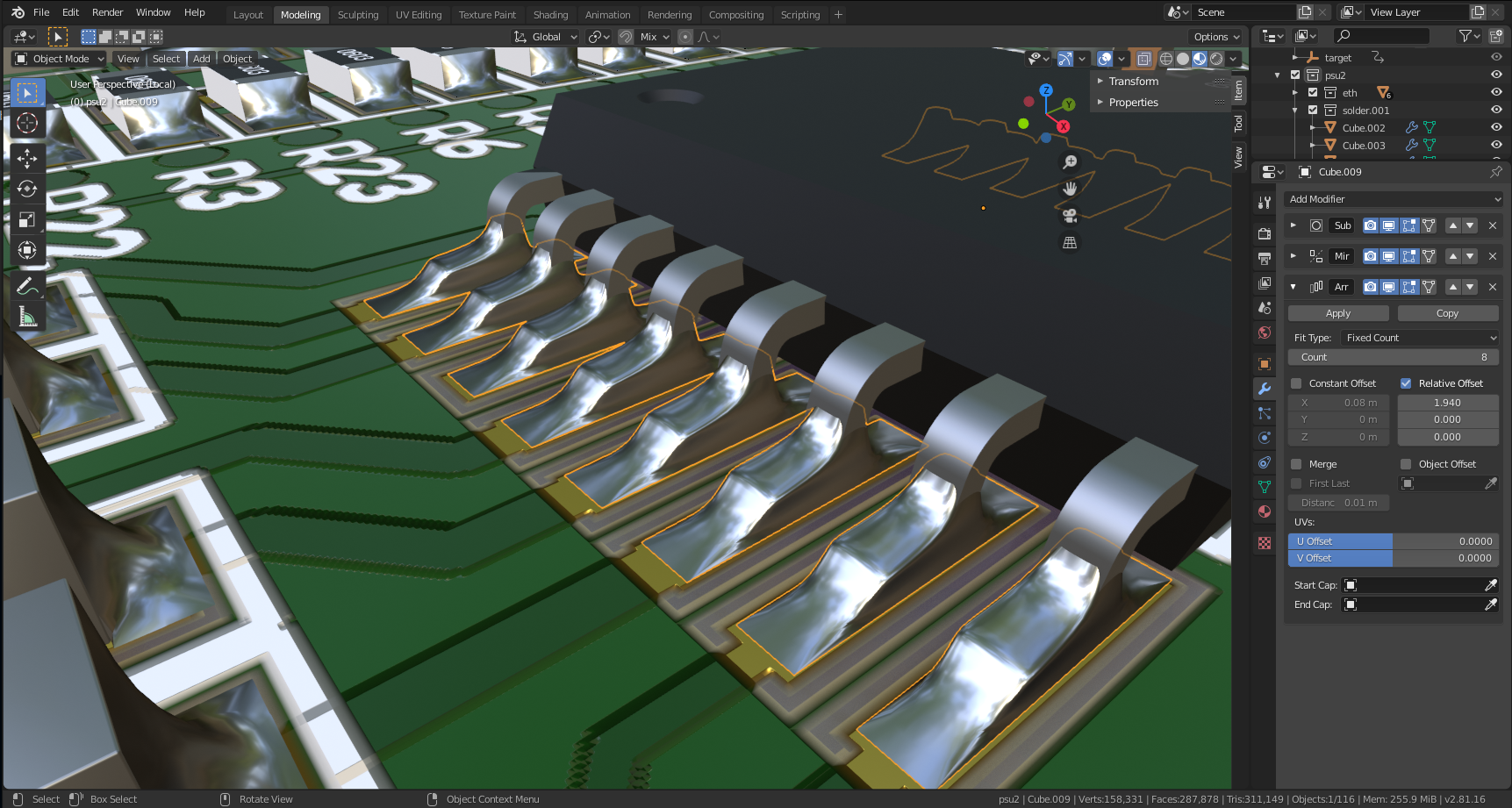Activate the Move tool
1512x808 pixels.
27,158
